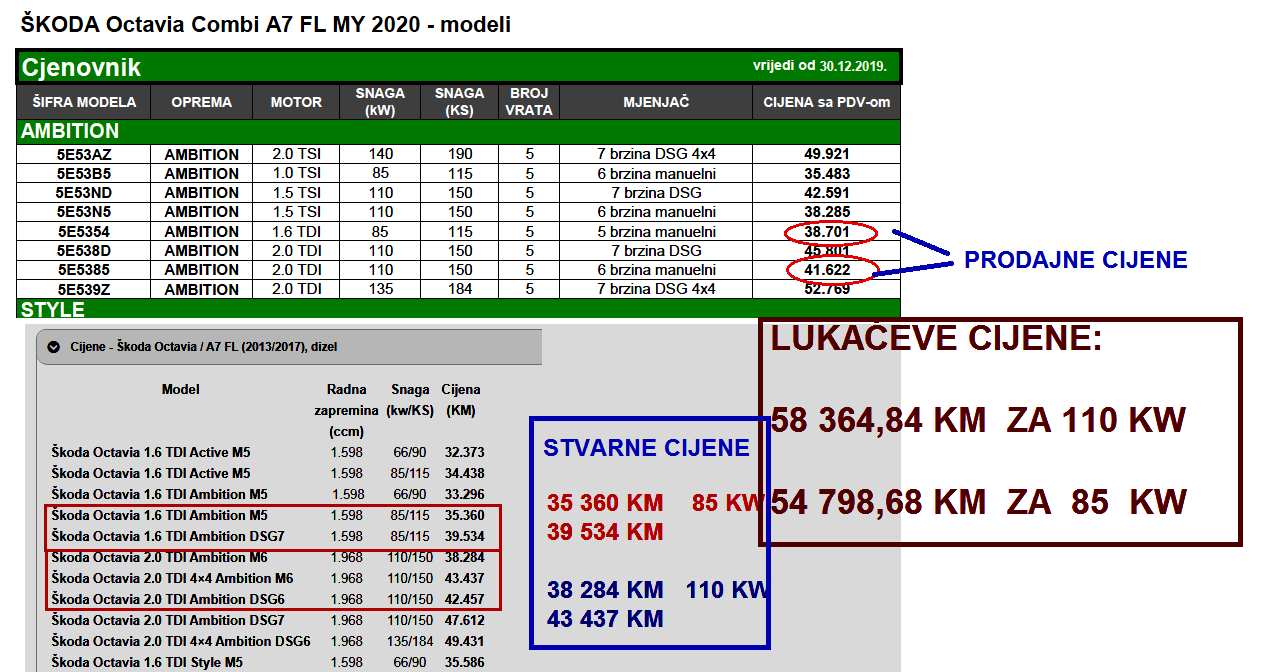Click the 'Radna zapremina (ccm)' column header

(347, 410)
